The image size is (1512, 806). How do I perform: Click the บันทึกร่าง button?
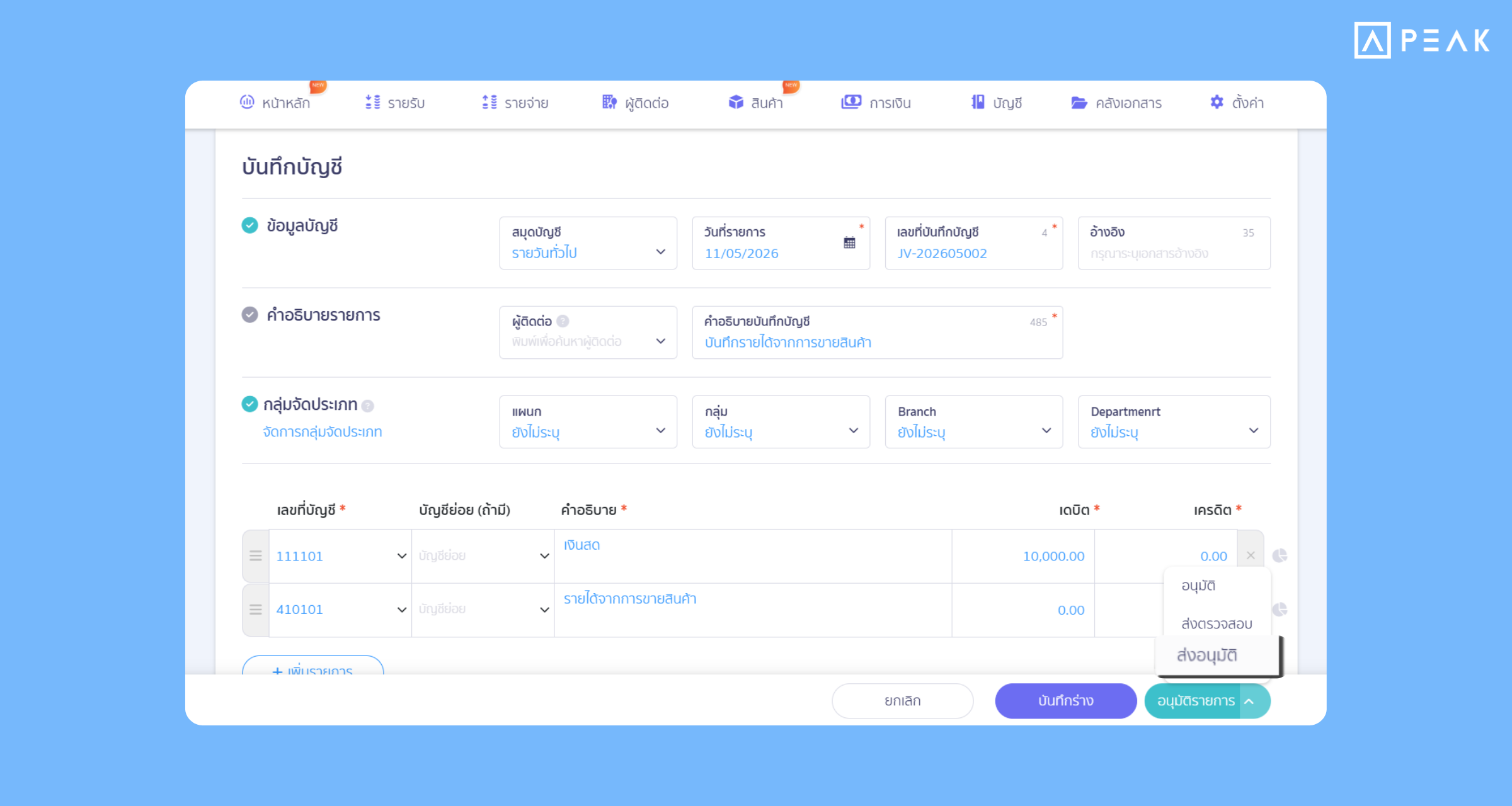(1065, 701)
